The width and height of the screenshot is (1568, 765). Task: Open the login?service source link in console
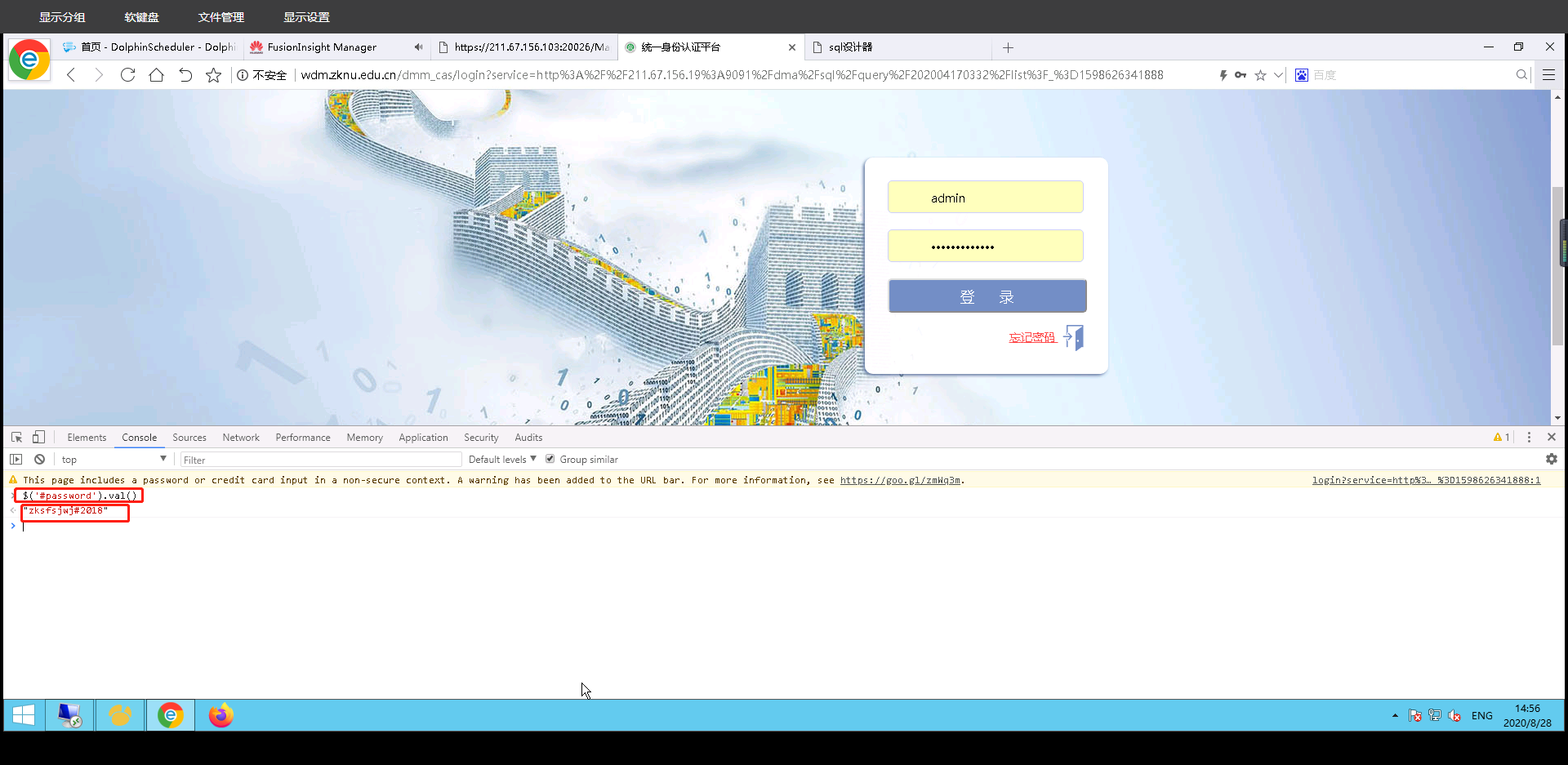tap(1426, 480)
